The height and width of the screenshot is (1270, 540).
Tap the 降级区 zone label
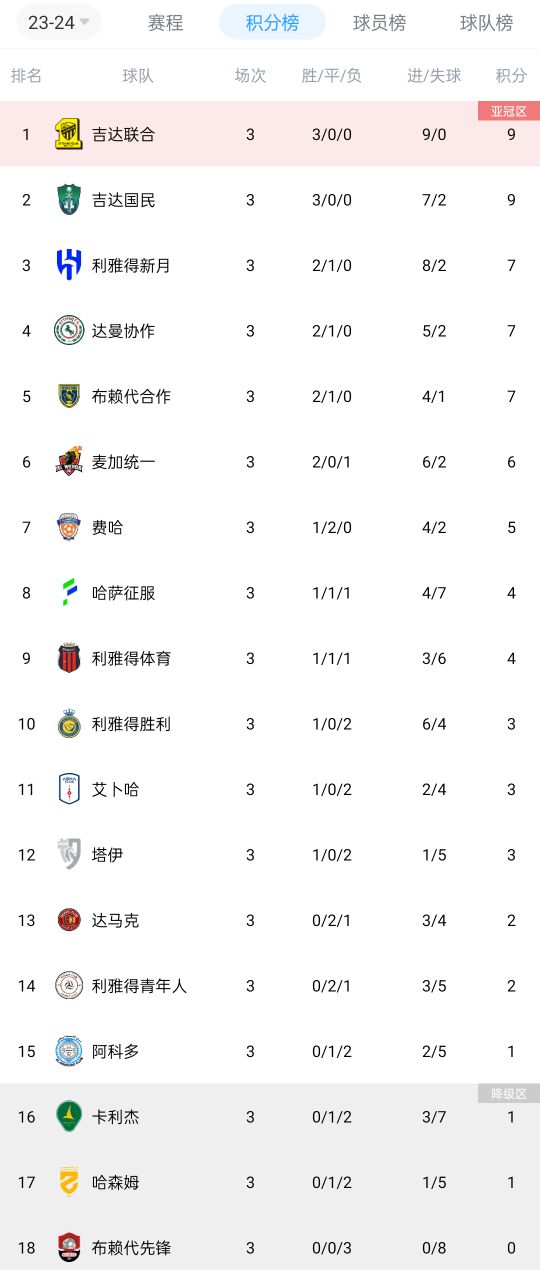click(509, 1093)
